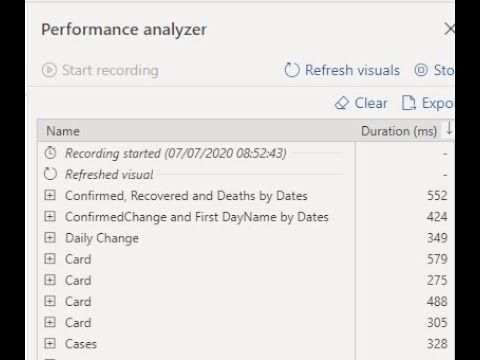Click the clock icon beside Recording started
This screenshot has width=480, height=360.
point(50,153)
